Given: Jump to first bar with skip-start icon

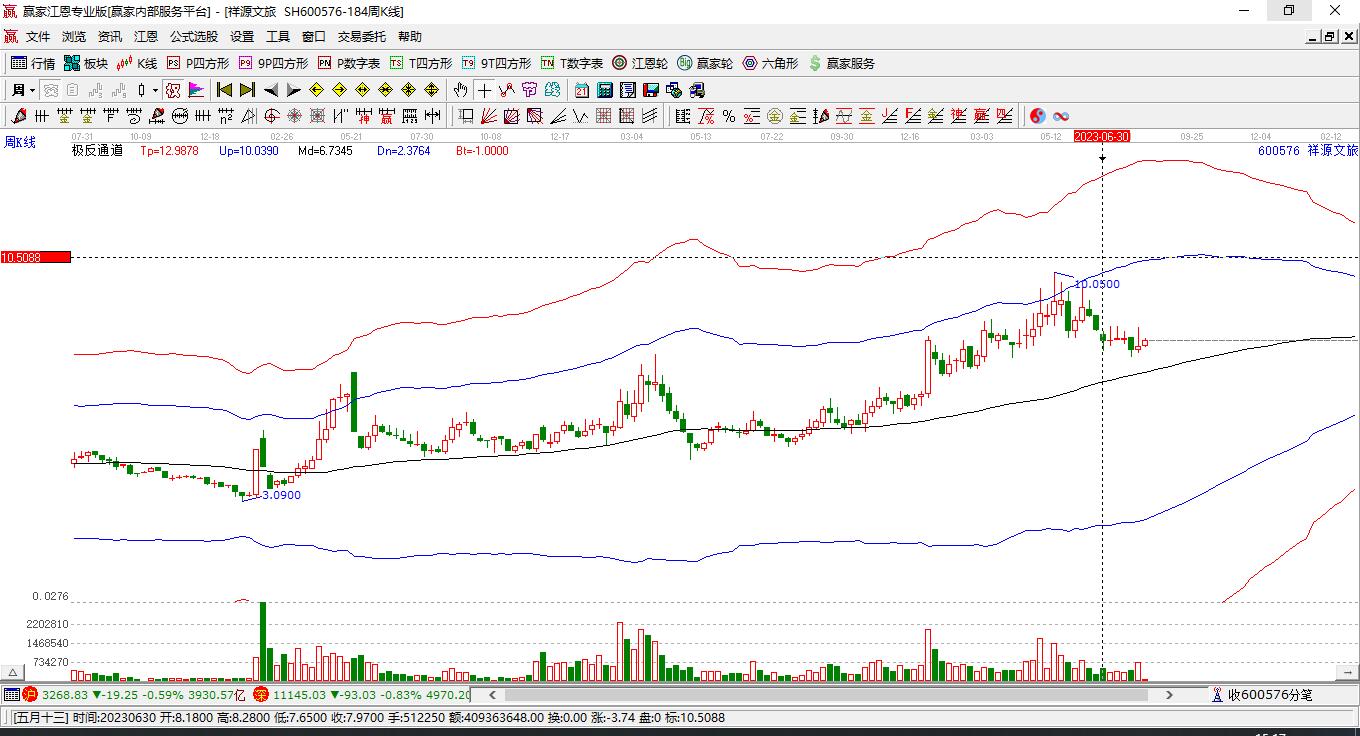Looking at the screenshot, I should (224, 90).
